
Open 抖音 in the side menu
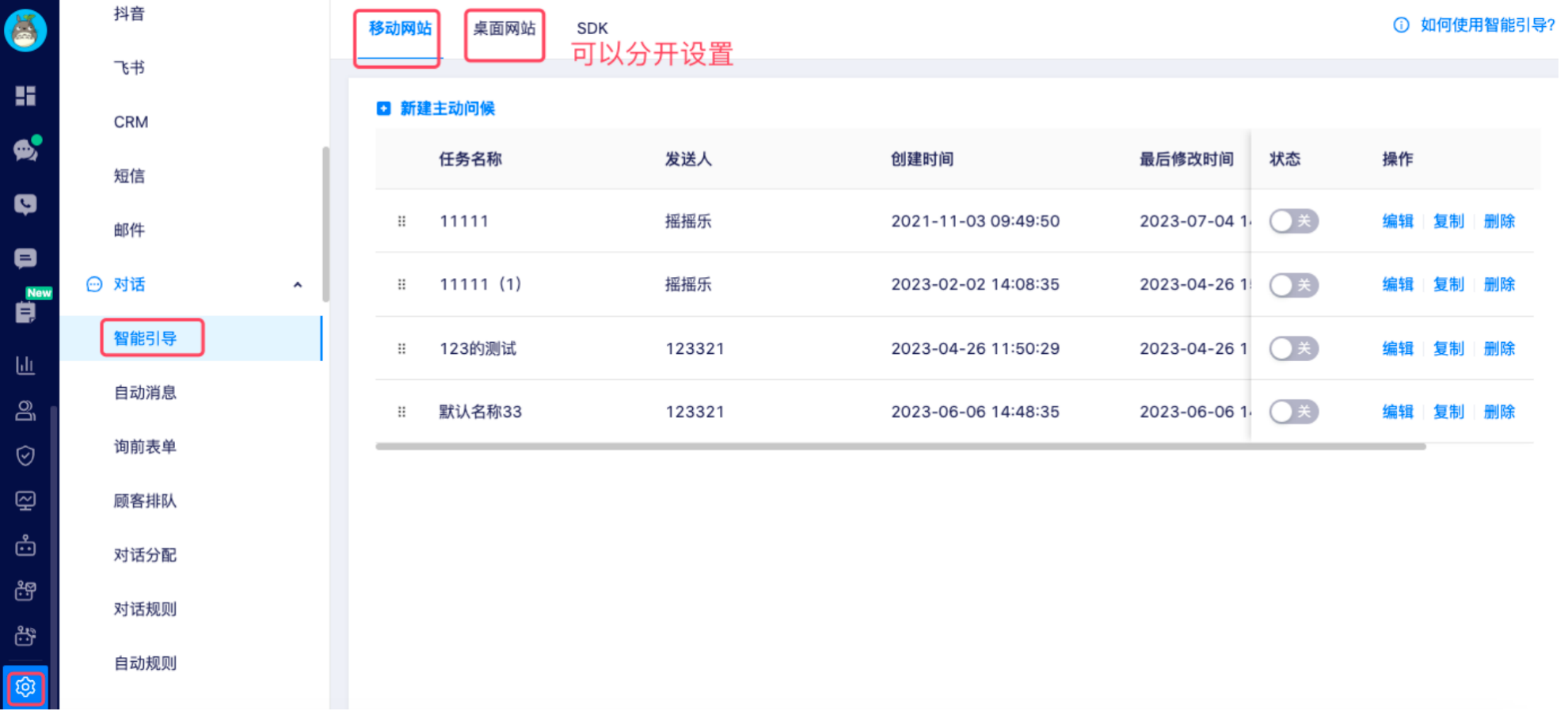pos(129,13)
